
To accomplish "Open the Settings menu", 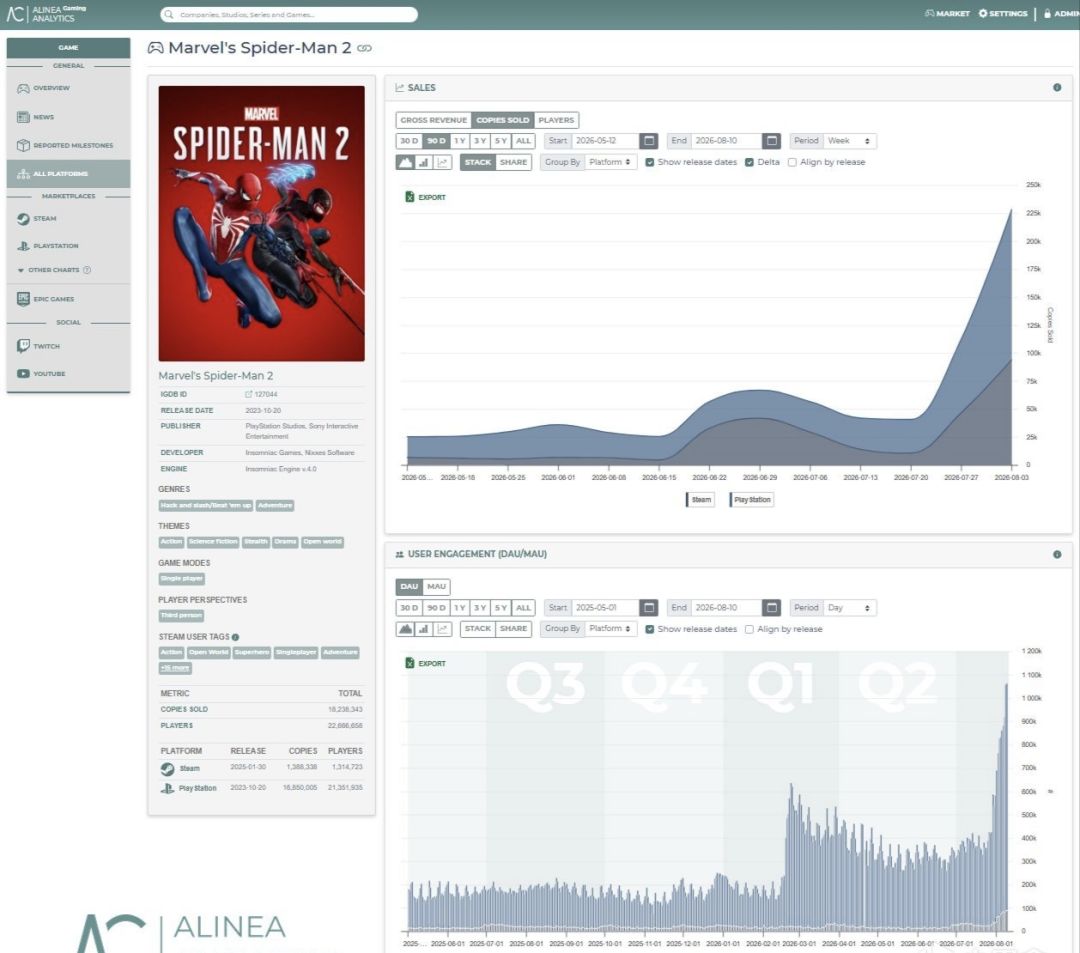I will click(1003, 14).
